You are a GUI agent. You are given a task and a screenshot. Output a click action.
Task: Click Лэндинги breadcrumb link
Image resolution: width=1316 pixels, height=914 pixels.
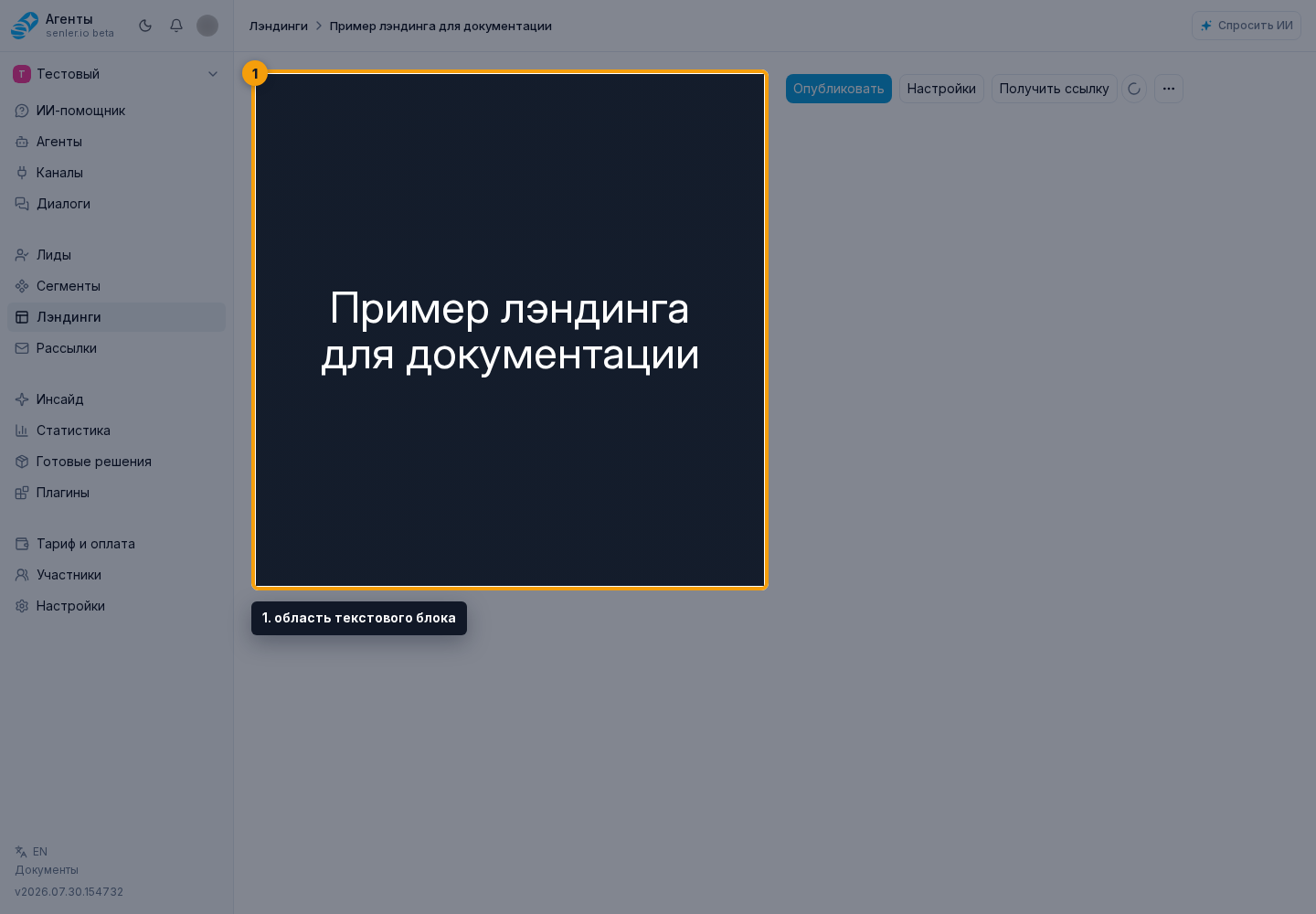(x=279, y=26)
